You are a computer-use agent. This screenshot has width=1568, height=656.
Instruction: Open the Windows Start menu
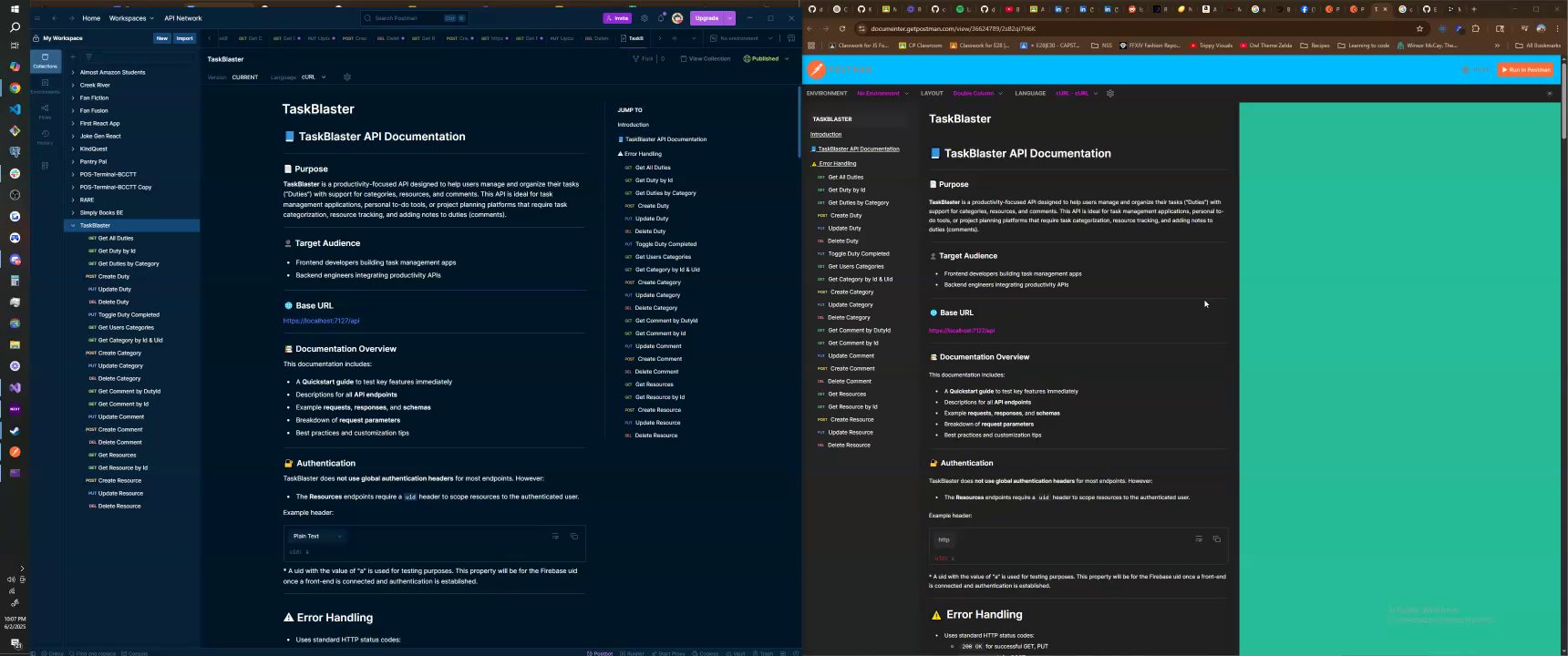click(x=15, y=9)
